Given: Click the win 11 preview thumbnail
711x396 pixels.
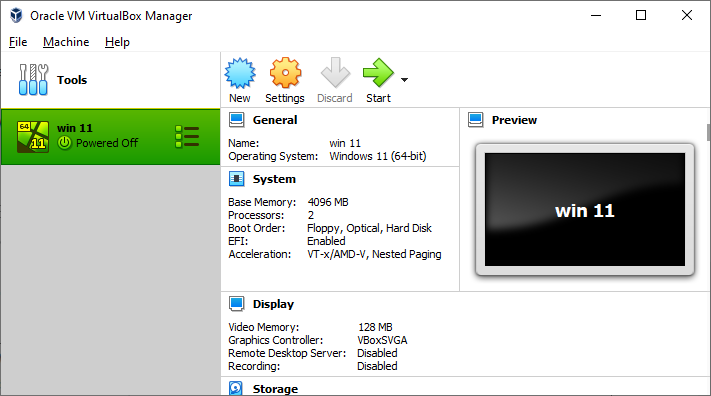Looking at the screenshot, I should click(584, 210).
